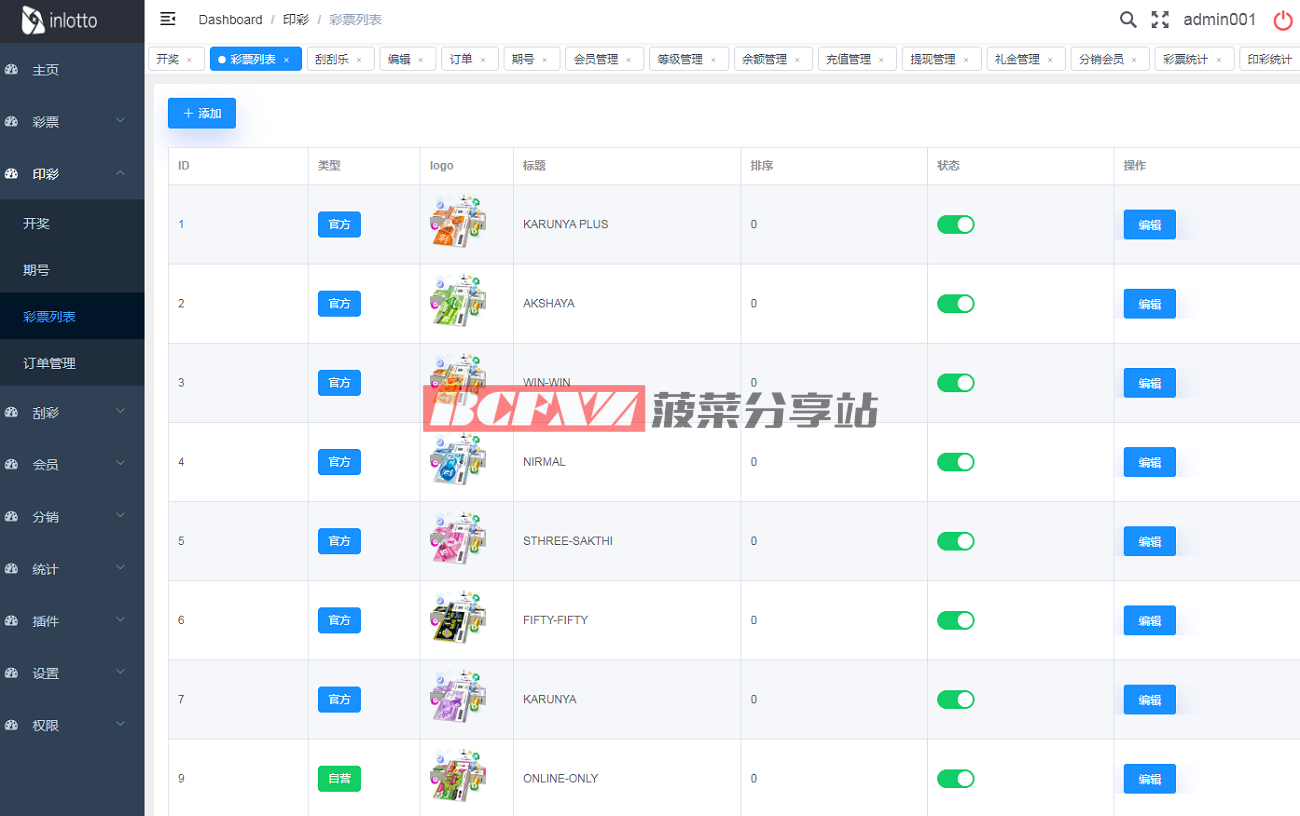Click the FIFTY-FIFTY logo thumbnail
This screenshot has width=1300, height=816.
point(458,620)
